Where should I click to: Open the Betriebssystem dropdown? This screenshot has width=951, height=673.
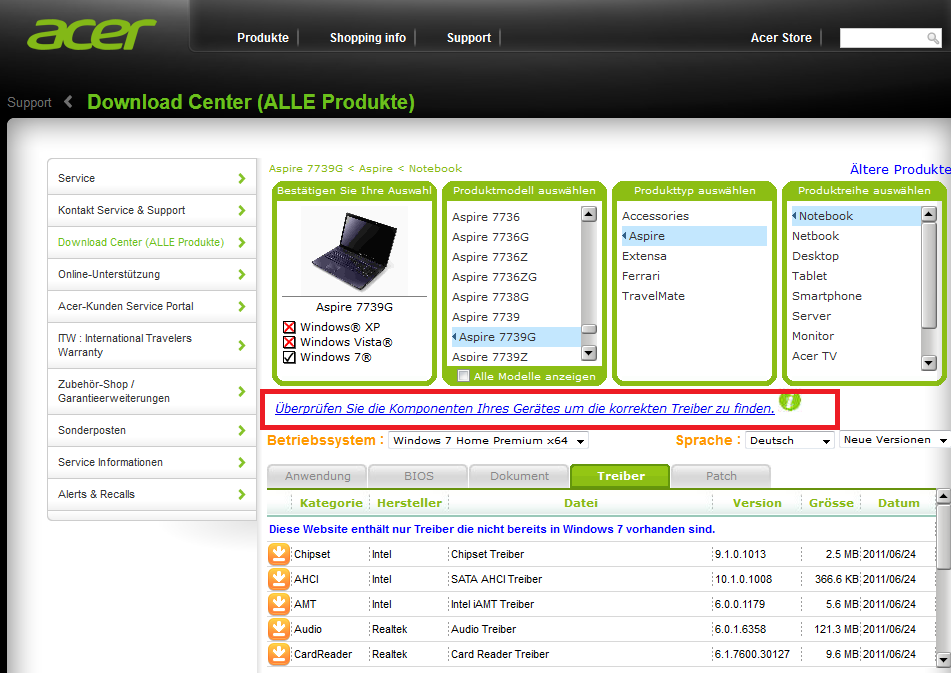(x=488, y=440)
